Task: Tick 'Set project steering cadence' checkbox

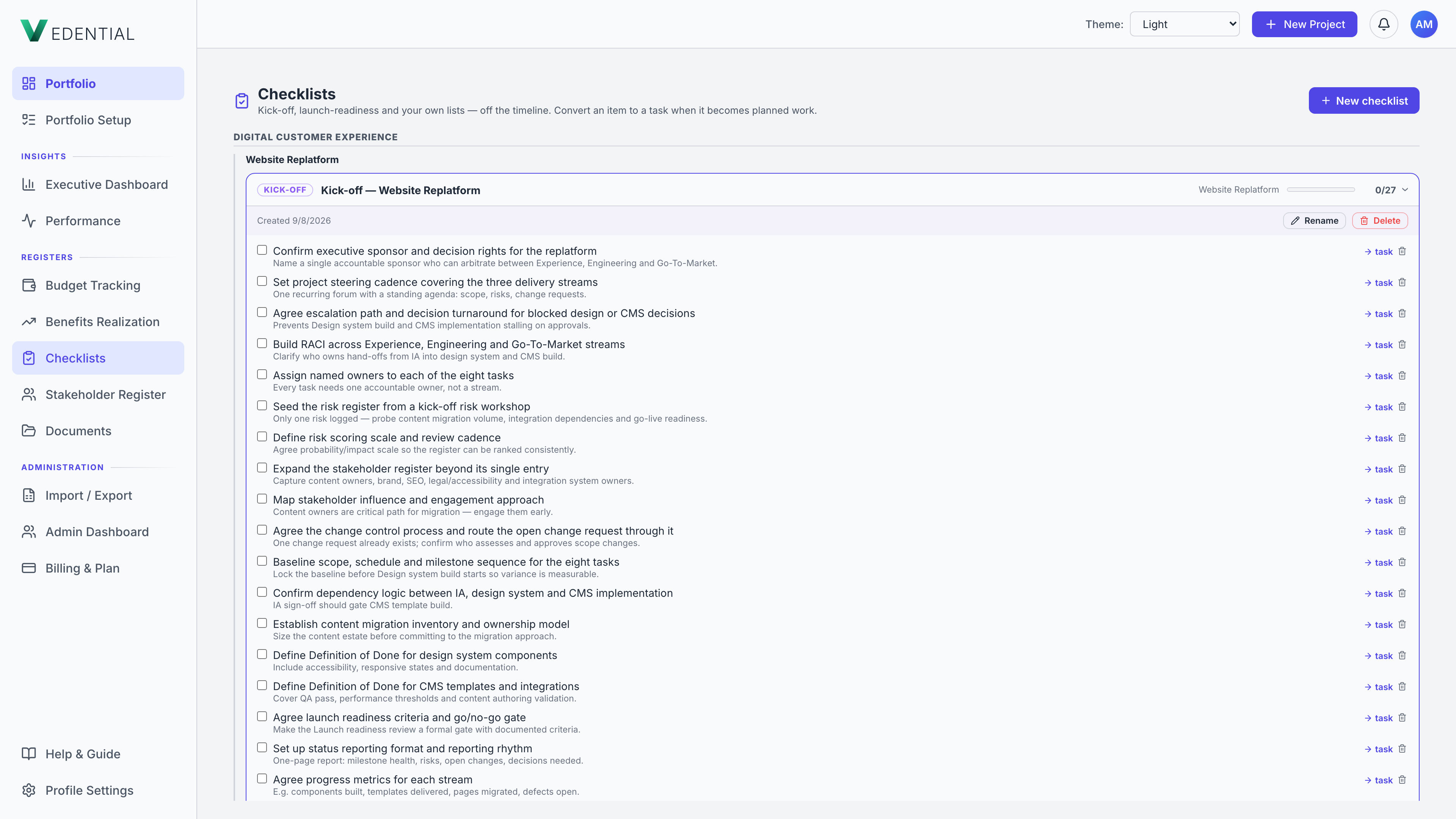Action: click(262, 281)
